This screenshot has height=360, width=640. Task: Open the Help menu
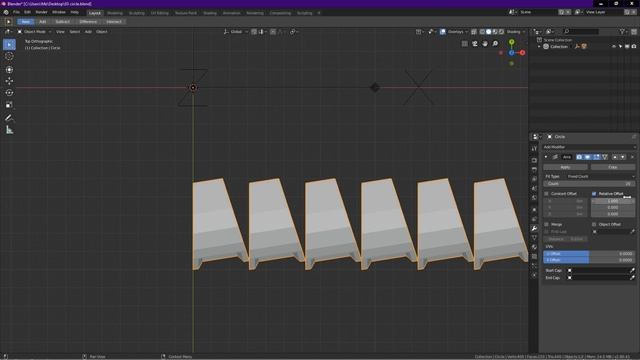pos(75,12)
